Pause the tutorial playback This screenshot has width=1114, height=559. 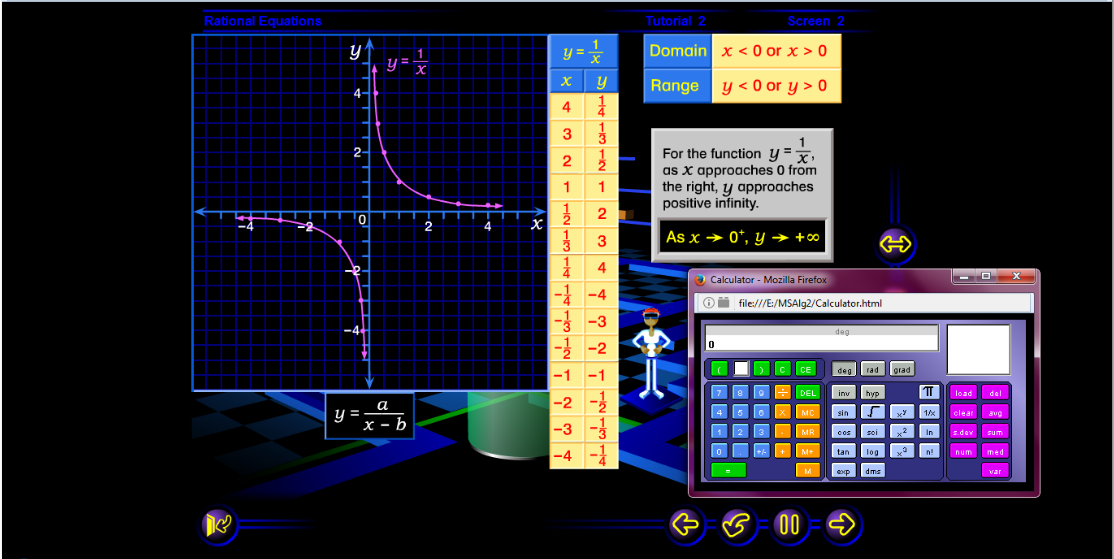[789, 524]
